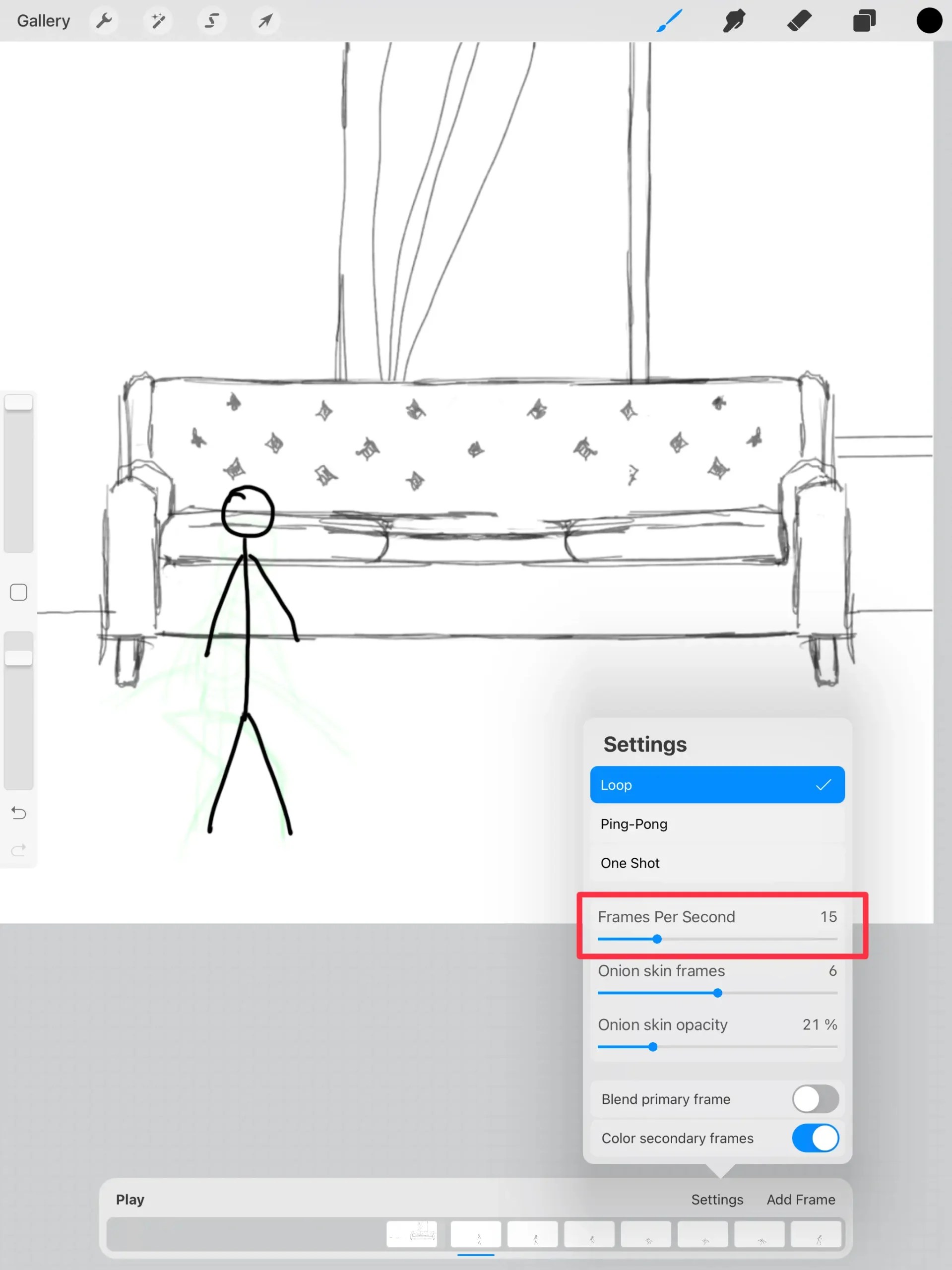Open the Layers panel
The width and height of the screenshot is (952, 1270).
(x=864, y=21)
